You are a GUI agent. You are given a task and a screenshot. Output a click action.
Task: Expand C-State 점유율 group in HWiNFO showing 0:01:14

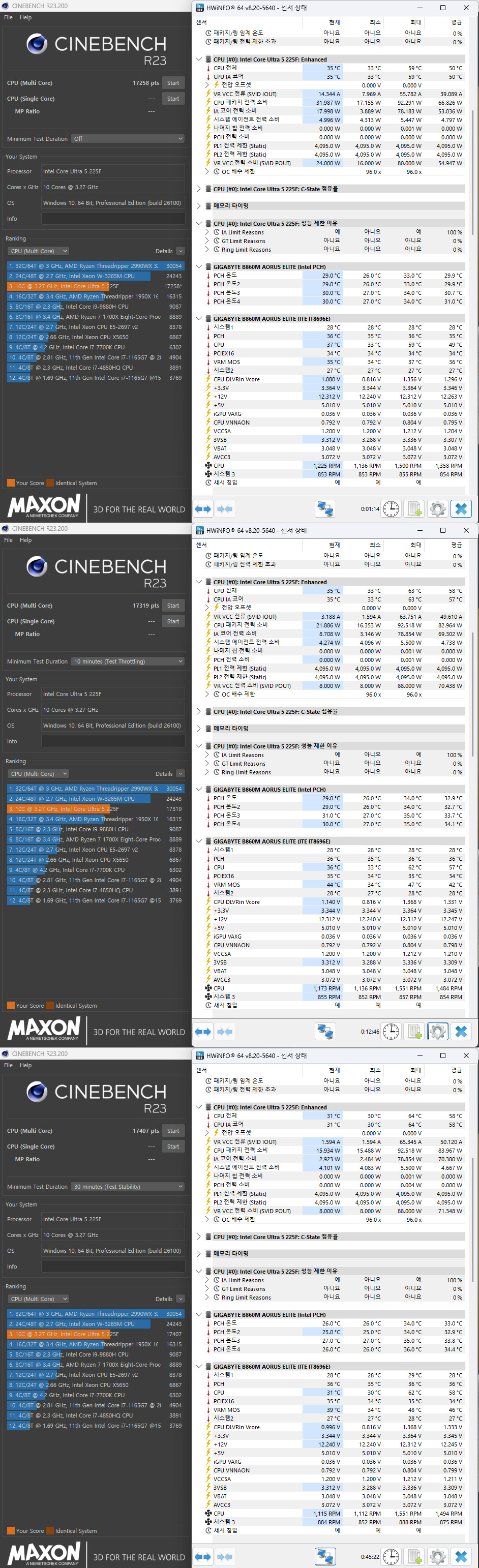(x=198, y=189)
